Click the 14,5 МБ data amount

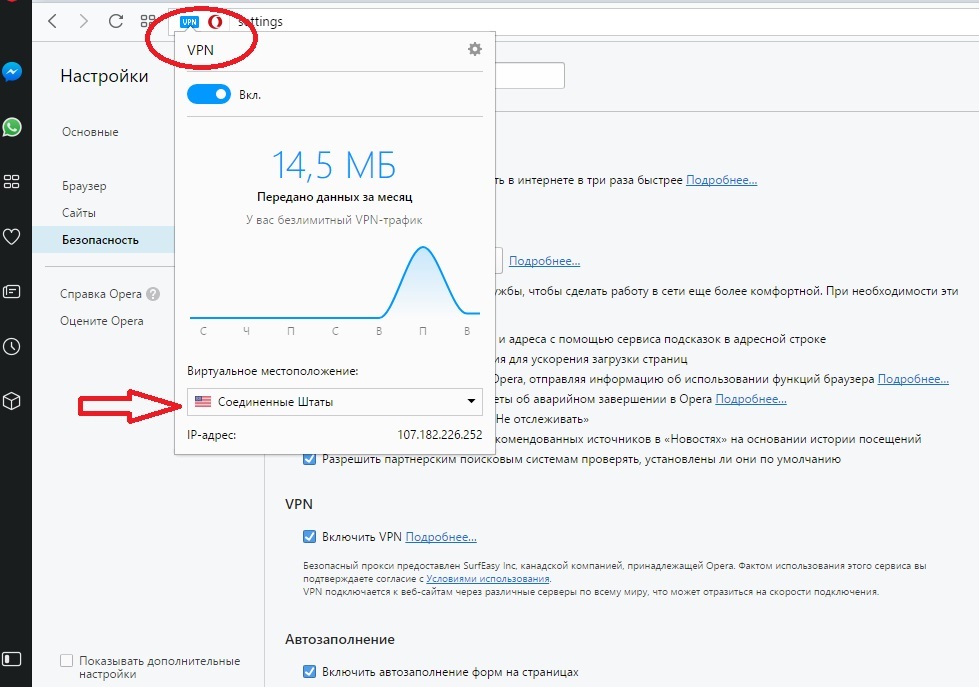334,166
